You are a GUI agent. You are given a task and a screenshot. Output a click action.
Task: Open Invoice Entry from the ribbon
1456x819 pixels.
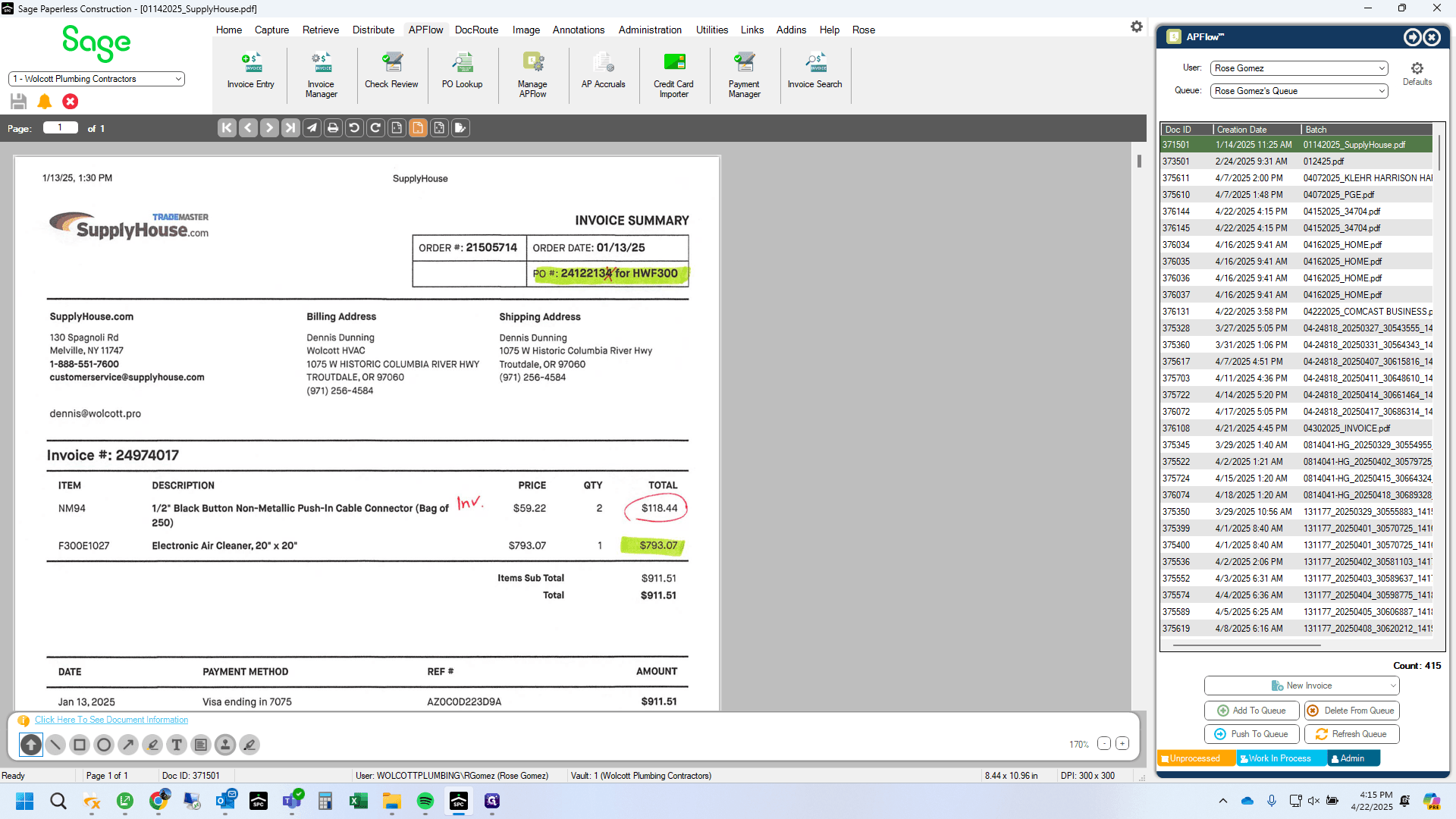(250, 71)
